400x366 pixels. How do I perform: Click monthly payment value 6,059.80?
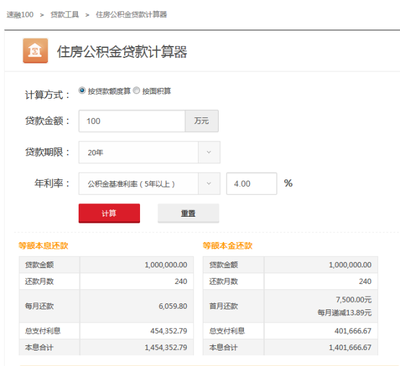pos(173,306)
